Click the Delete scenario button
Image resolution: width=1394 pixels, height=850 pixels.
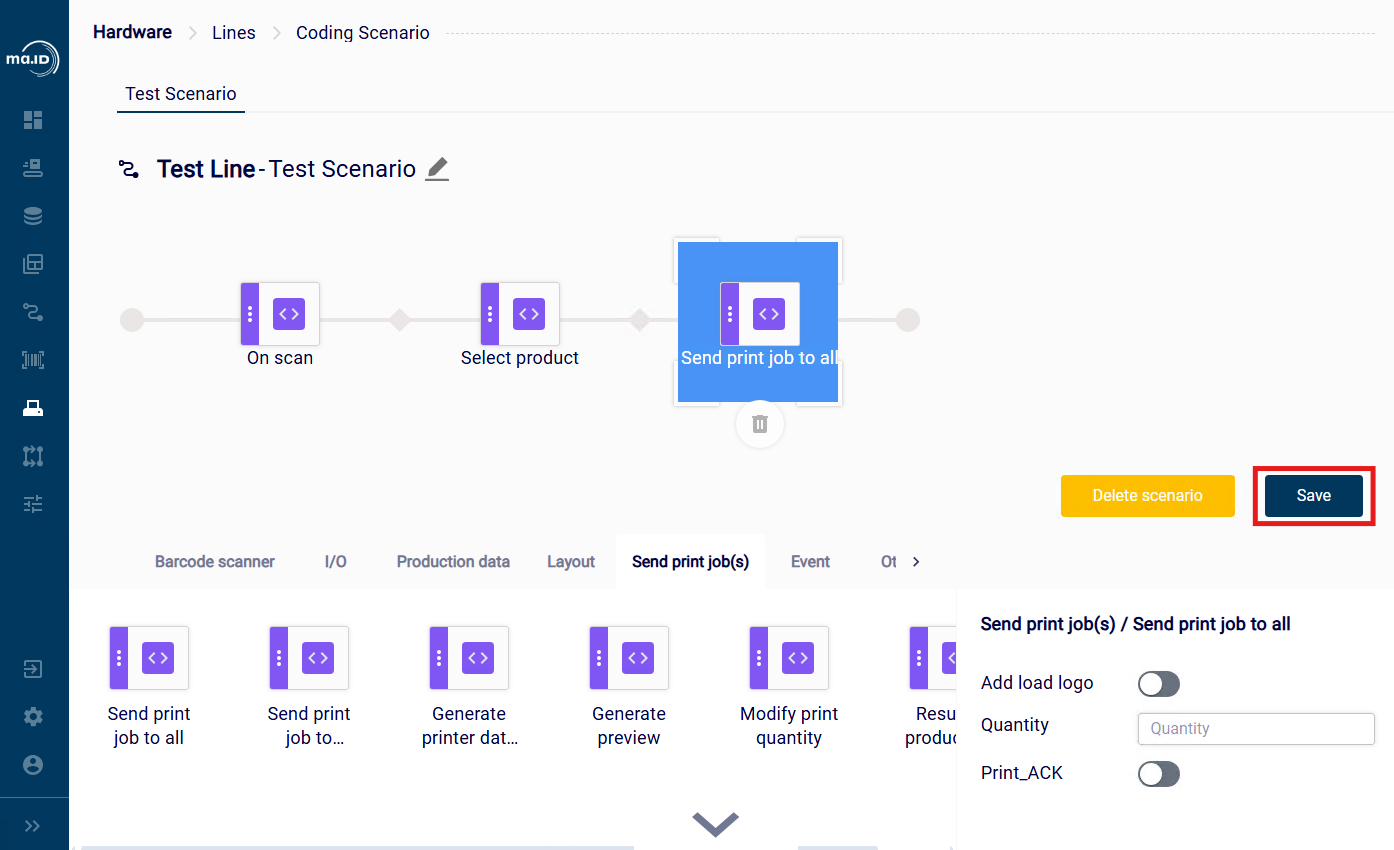coord(1147,496)
